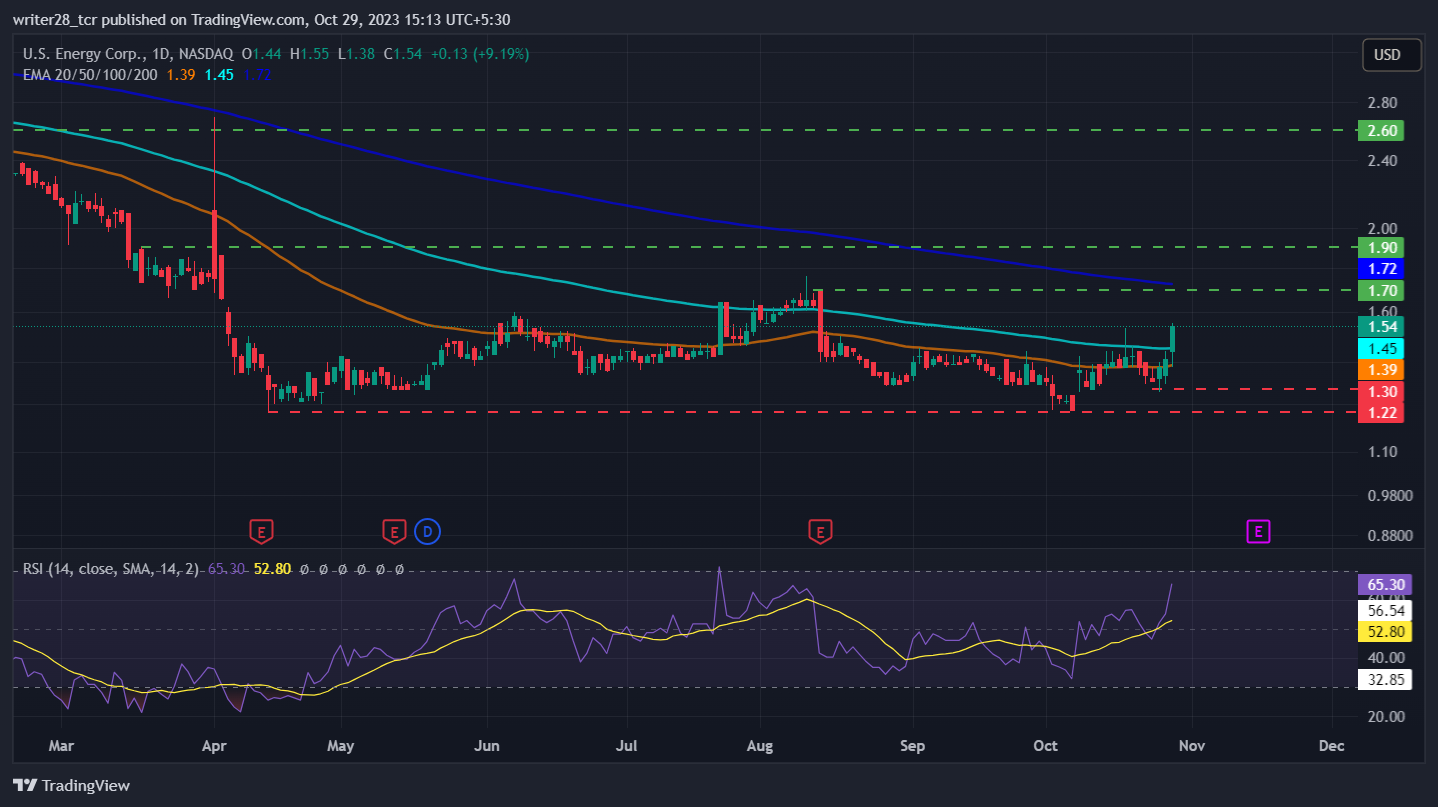1438x807 pixels.
Task: Click the Dec label on time axis
Action: coord(1331,746)
